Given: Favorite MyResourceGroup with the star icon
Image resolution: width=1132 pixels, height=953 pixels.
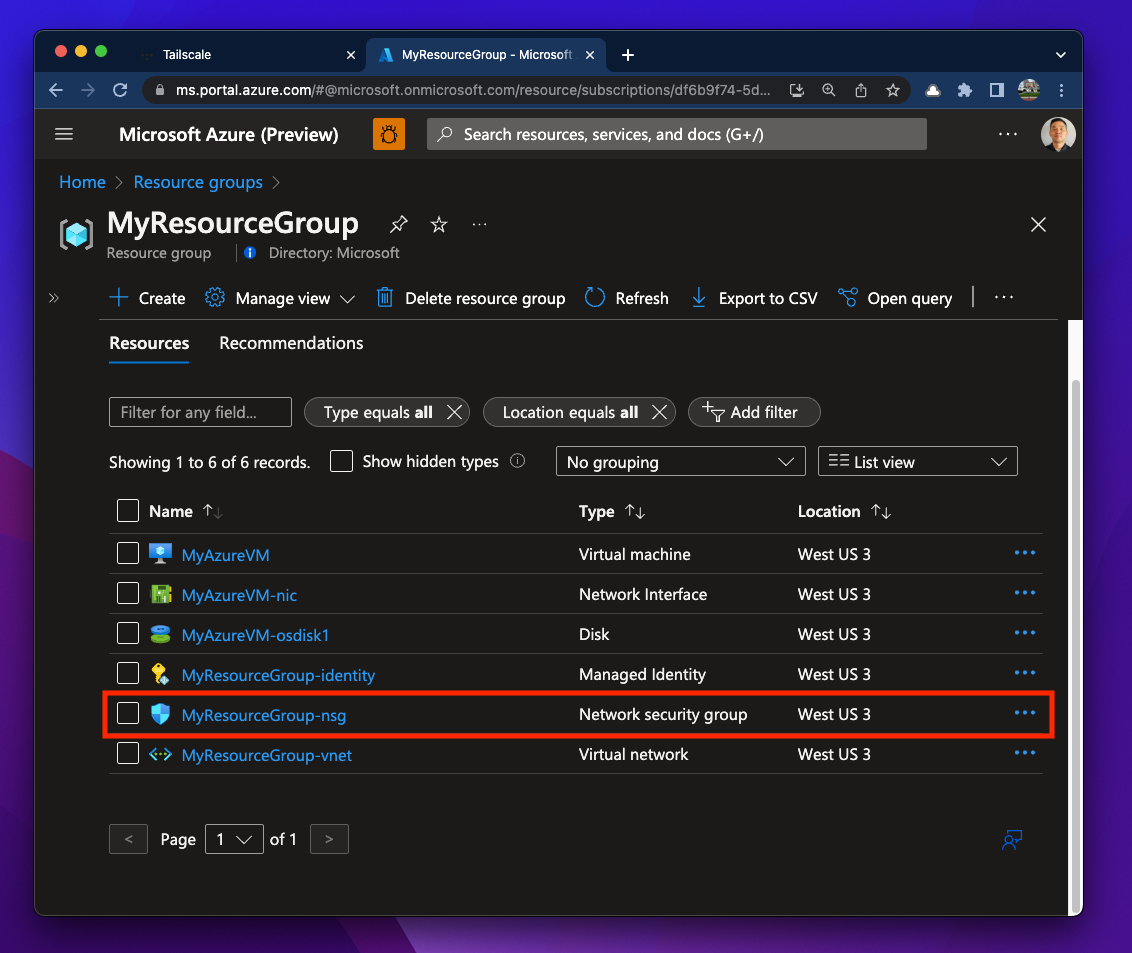Looking at the screenshot, I should tap(439, 224).
